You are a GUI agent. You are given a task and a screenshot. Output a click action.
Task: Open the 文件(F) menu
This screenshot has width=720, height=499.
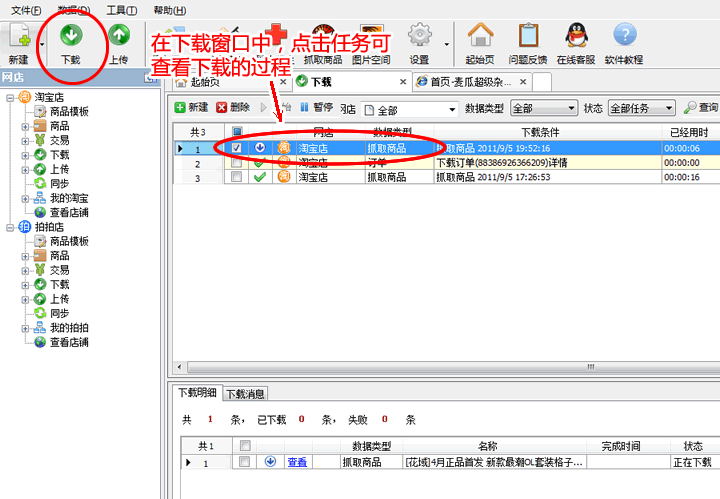[x=26, y=10]
